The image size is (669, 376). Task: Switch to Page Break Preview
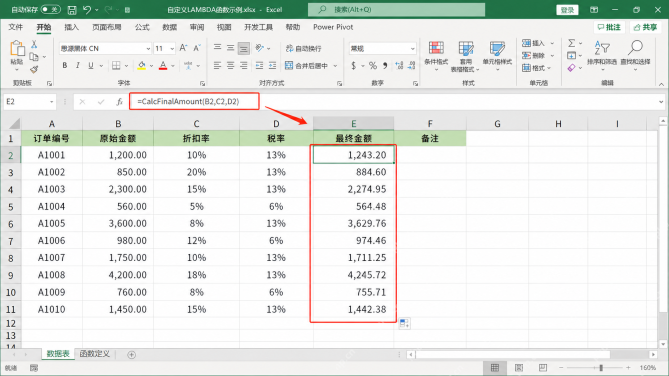543,367
